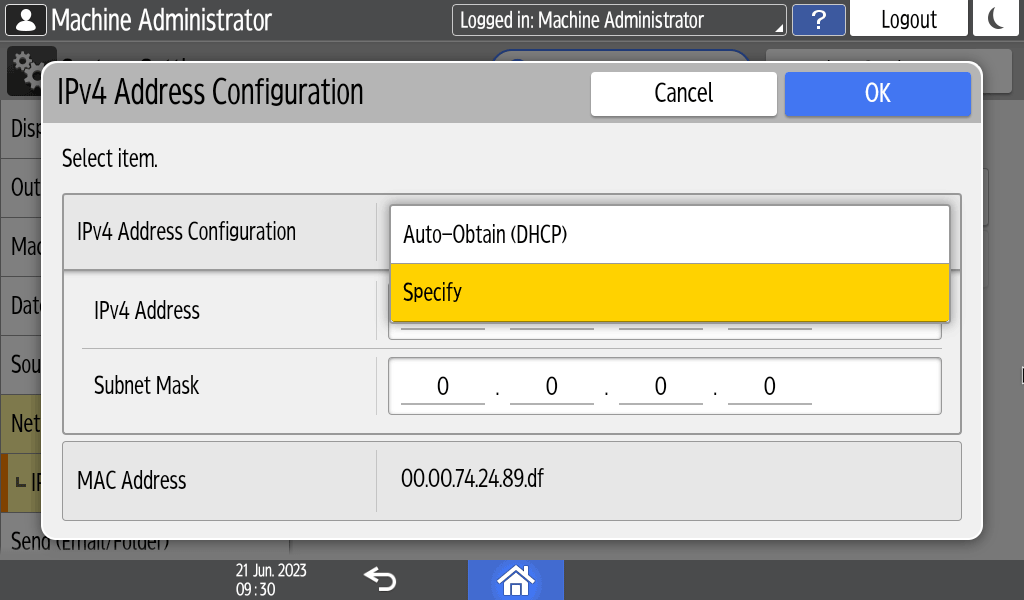Select the fourth Subnet Mask octet field
1024x600 pixels.
click(x=770, y=386)
